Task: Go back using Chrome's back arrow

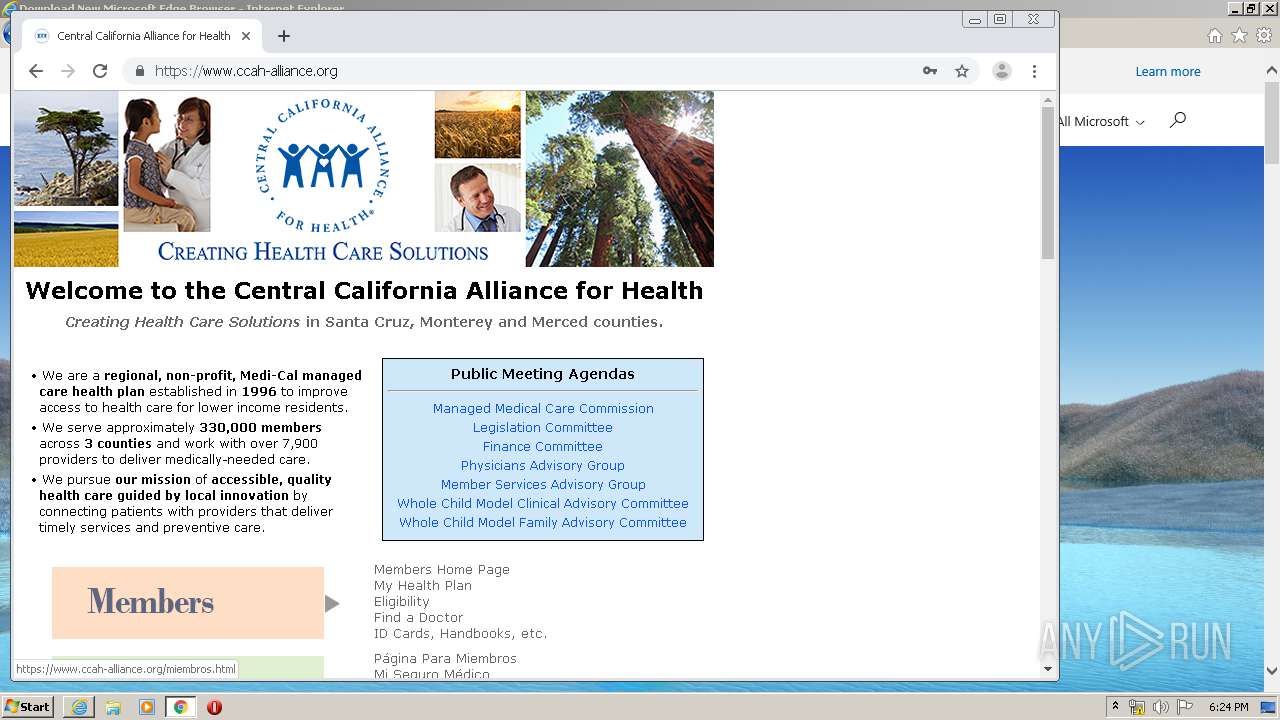Action: [36, 71]
